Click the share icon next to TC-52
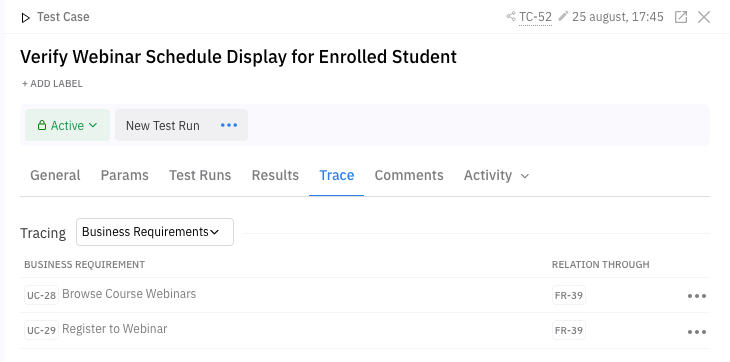 511,17
